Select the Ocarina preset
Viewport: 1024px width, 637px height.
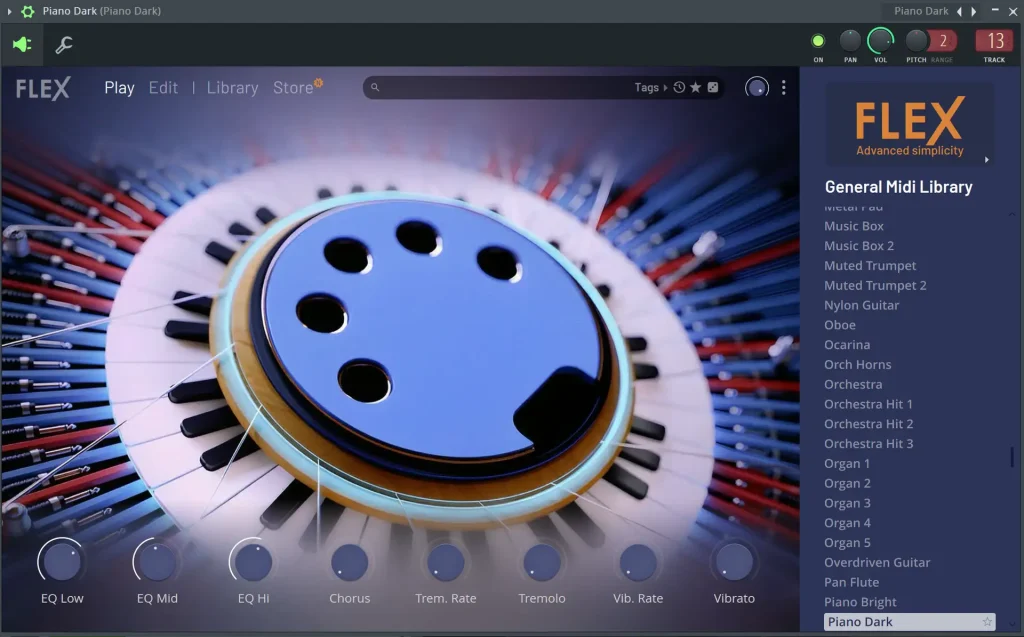[846, 345]
